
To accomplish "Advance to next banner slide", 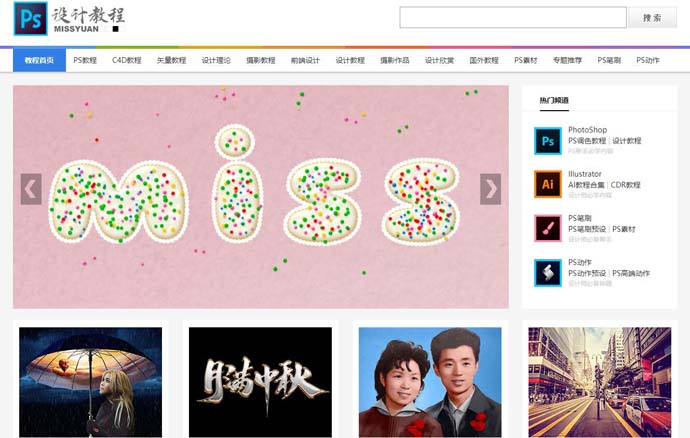I will (x=490, y=189).
